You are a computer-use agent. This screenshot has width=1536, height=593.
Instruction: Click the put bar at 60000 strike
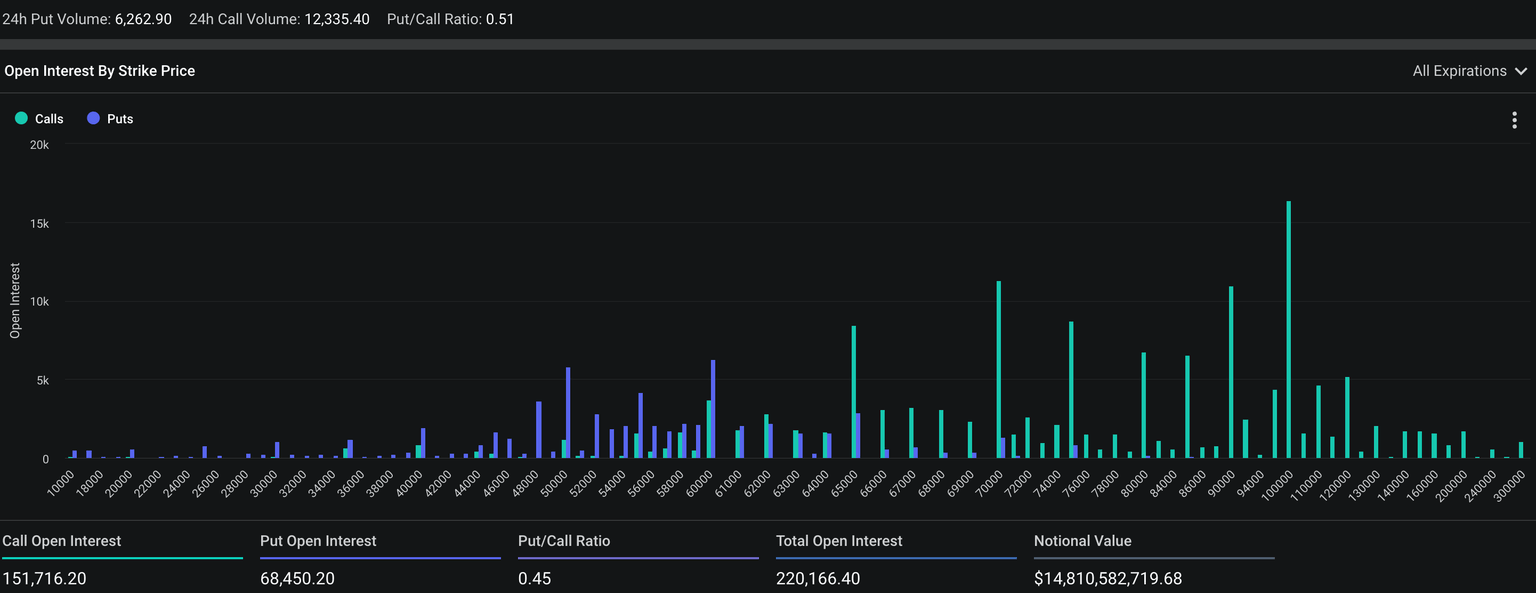[713, 409]
